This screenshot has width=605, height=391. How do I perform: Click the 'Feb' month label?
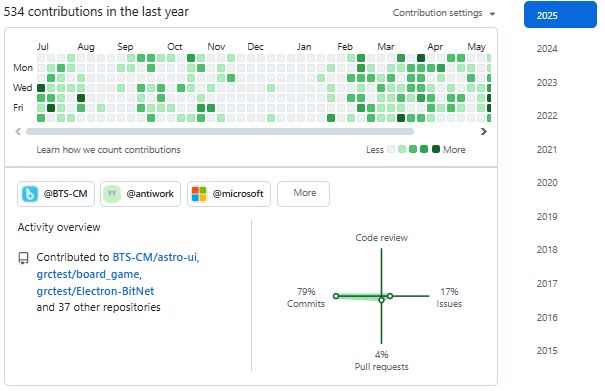click(345, 47)
